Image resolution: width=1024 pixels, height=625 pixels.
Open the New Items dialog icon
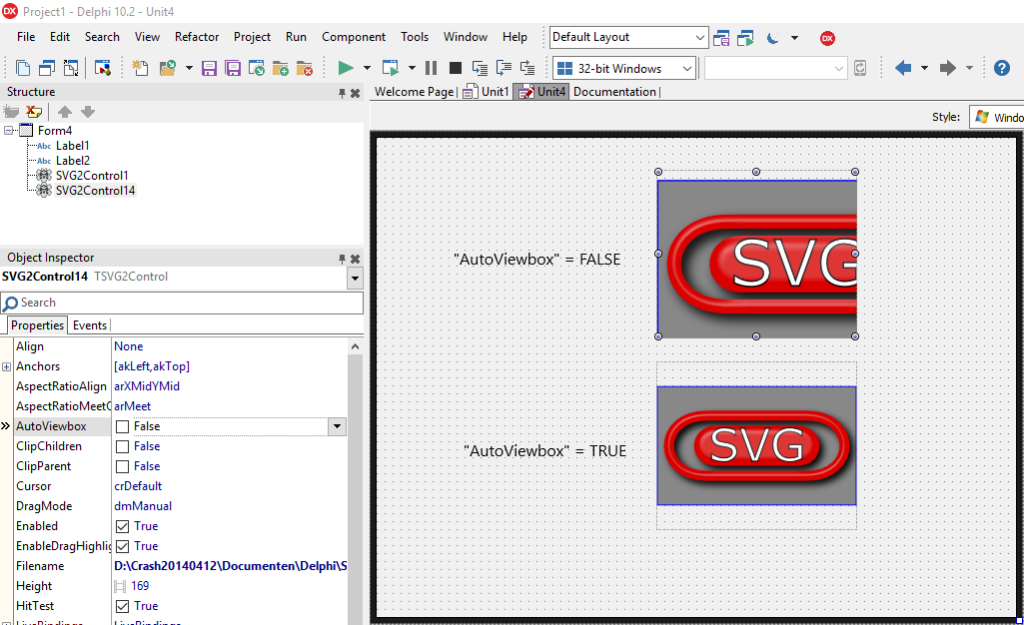139,67
